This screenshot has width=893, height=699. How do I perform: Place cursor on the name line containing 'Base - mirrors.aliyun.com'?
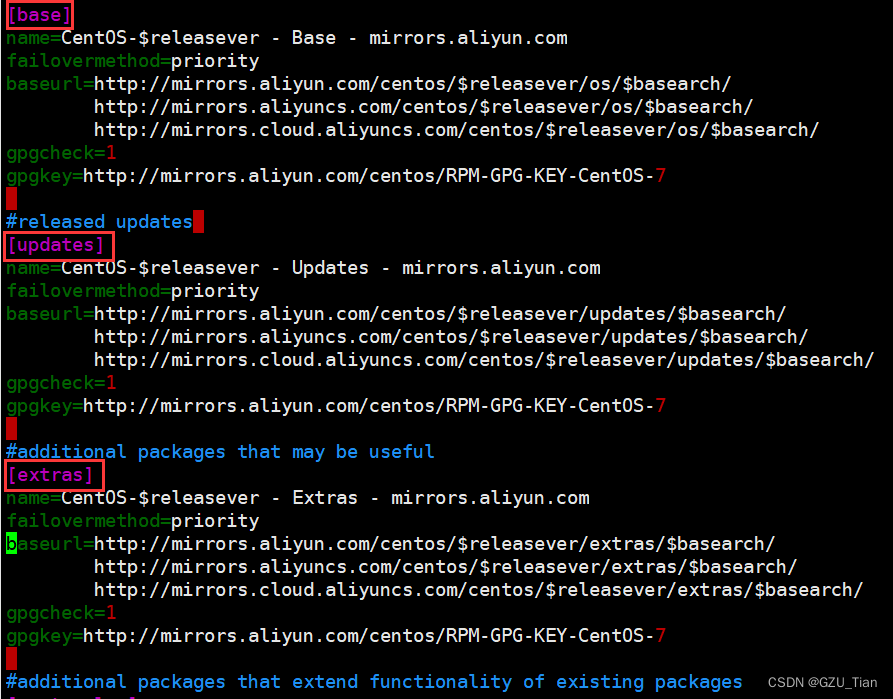[x=287, y=38]
